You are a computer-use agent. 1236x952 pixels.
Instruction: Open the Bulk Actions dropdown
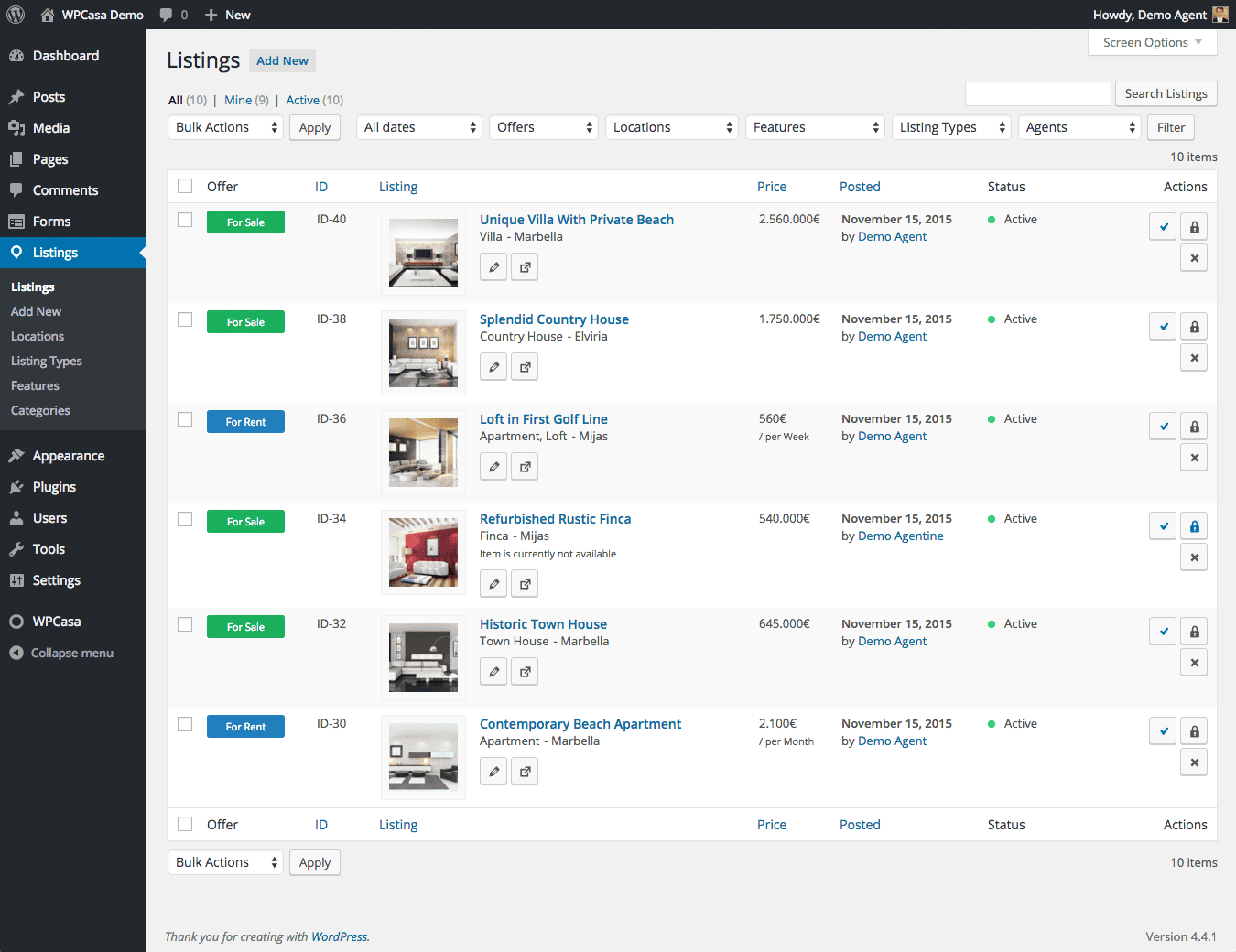[x=224, y=127]
